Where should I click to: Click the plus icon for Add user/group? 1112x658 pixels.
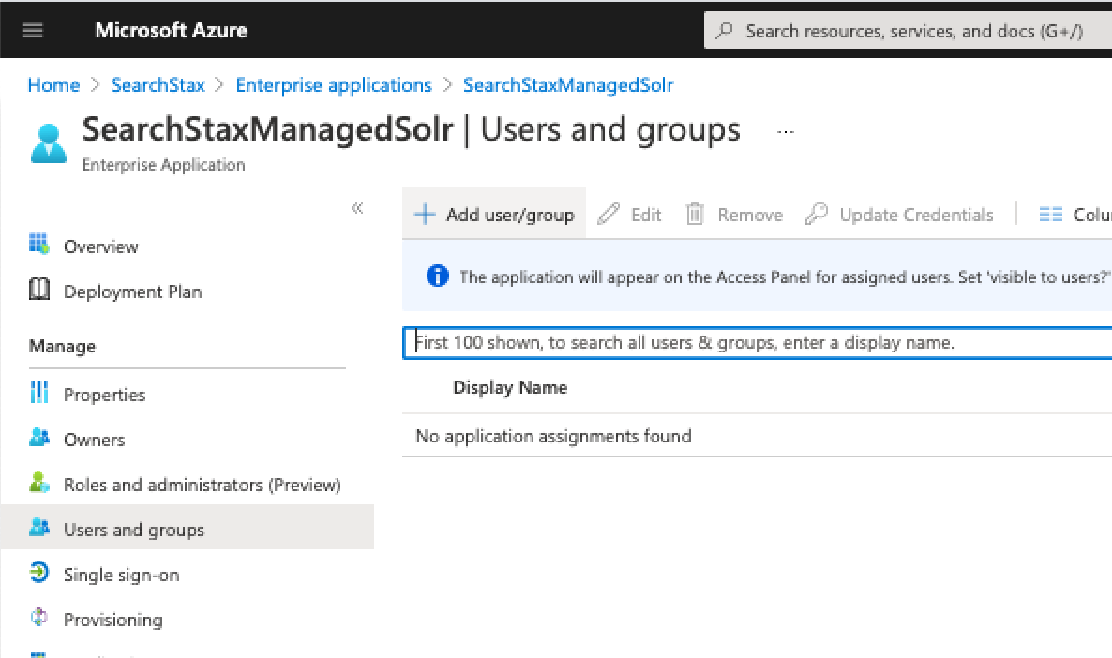[425, 214]
